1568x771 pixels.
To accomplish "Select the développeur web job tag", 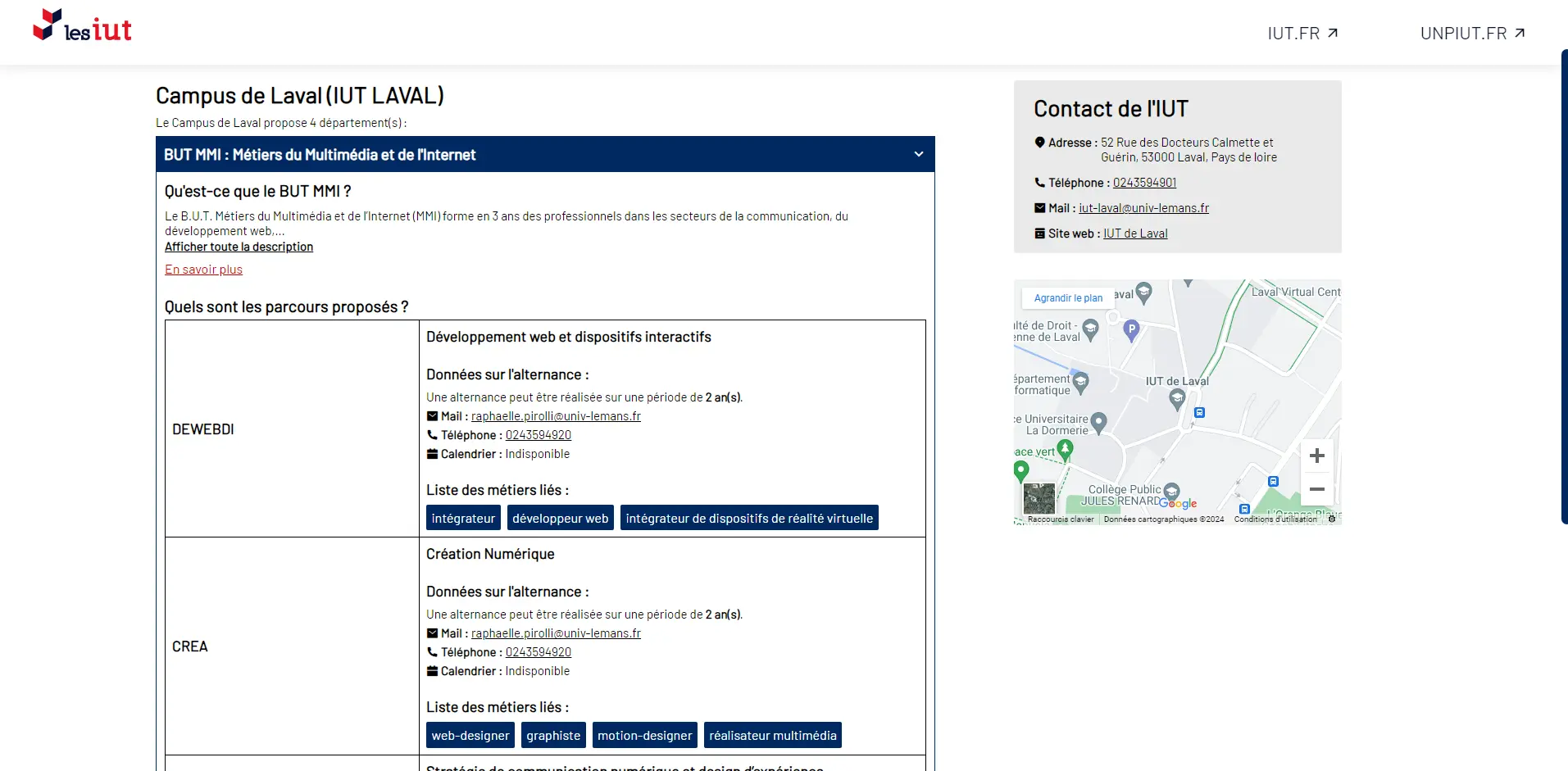I will coord(560,519).
